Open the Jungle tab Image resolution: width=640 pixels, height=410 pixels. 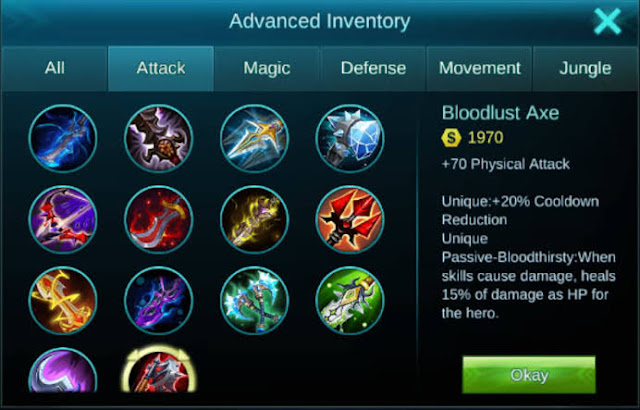coord(585,68)
